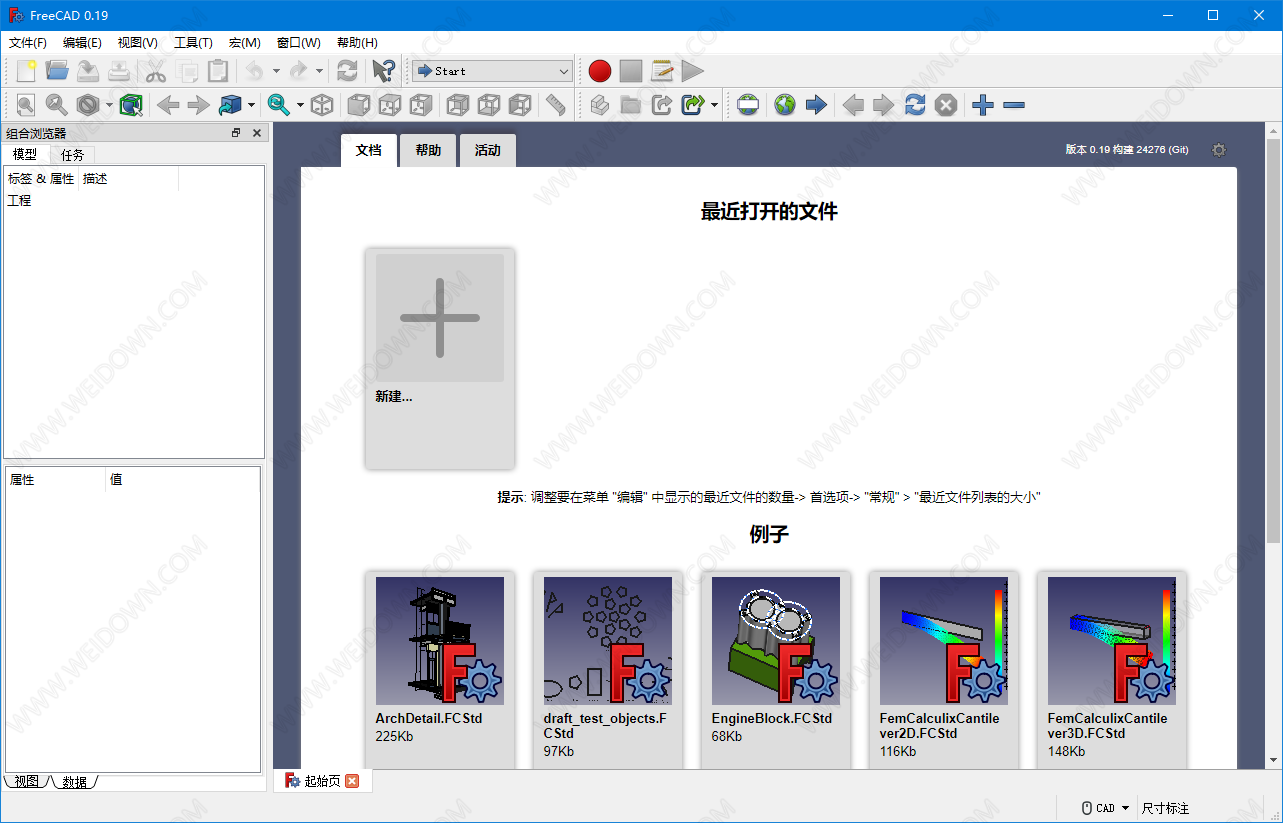Open the macro editor notepad icon

[662, 71]
